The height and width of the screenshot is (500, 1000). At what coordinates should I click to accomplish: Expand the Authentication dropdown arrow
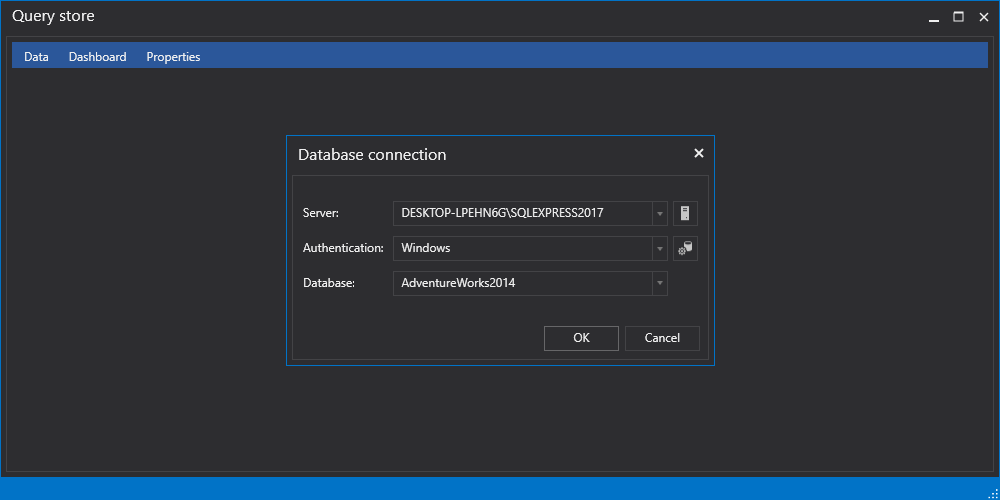point(659,249)
